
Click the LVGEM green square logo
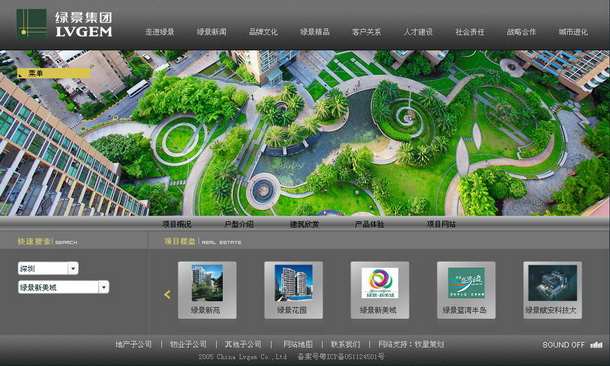[x=32, y=24]
